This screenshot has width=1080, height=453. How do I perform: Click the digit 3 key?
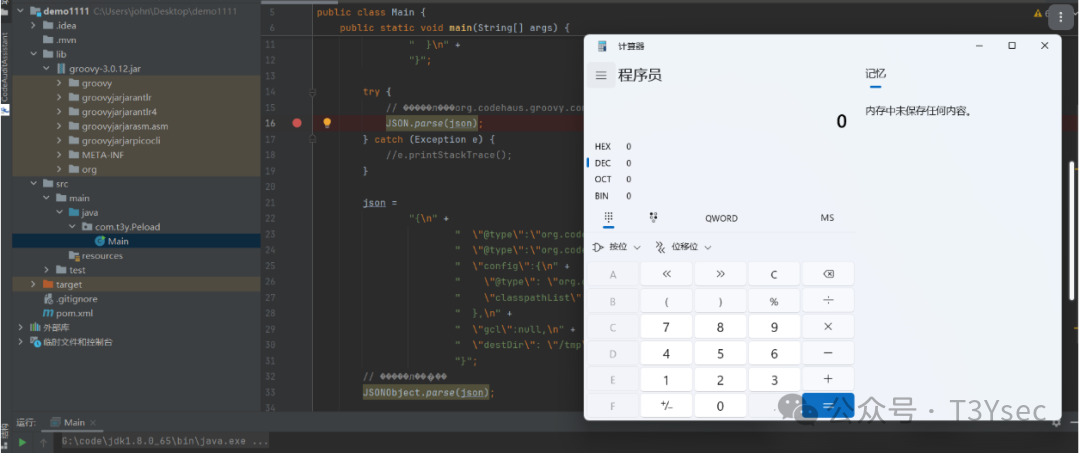pyautogui.click(x=774, y=379)
